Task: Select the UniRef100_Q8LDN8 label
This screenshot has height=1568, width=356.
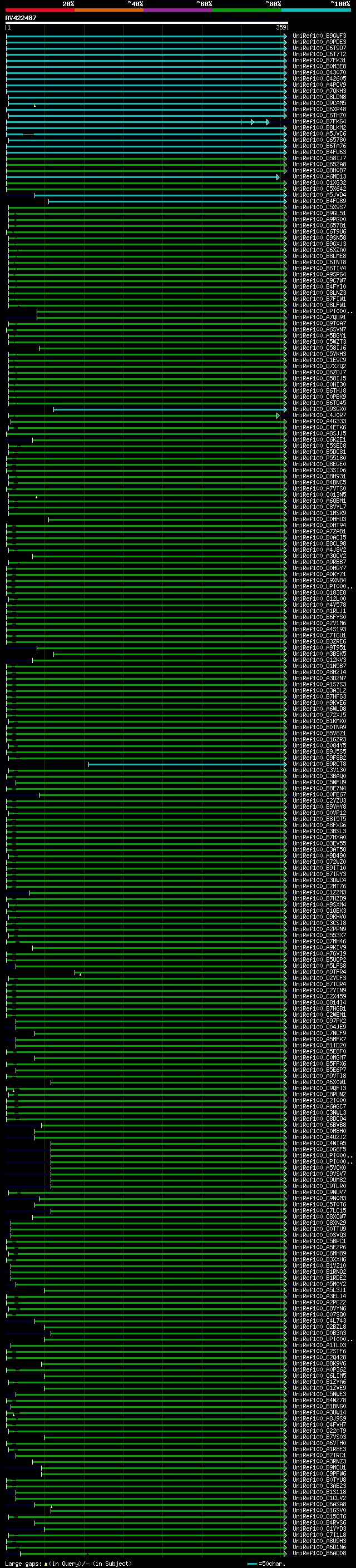Action: coord(319,97)
